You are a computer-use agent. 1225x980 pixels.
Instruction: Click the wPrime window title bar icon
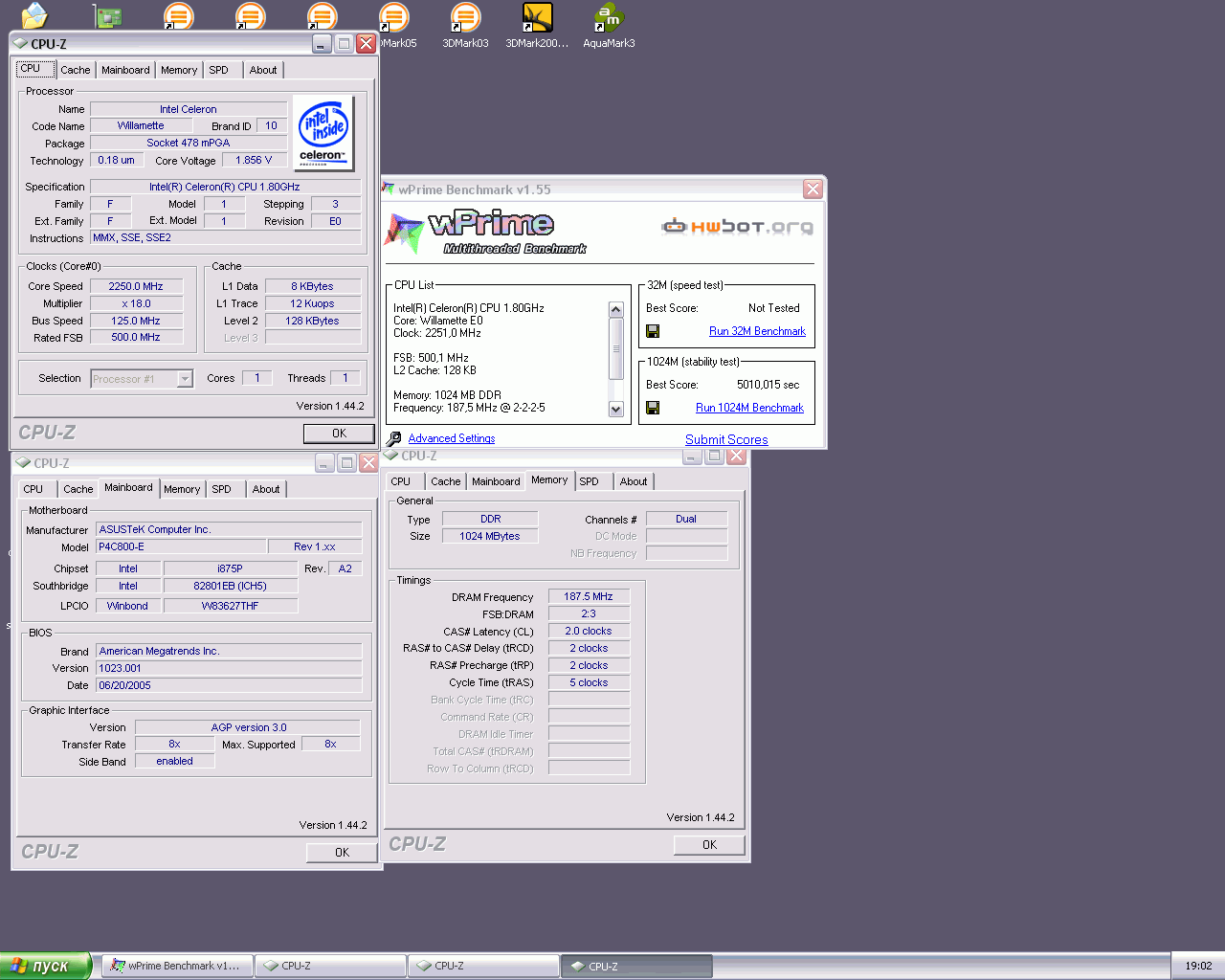coord(389,189)
